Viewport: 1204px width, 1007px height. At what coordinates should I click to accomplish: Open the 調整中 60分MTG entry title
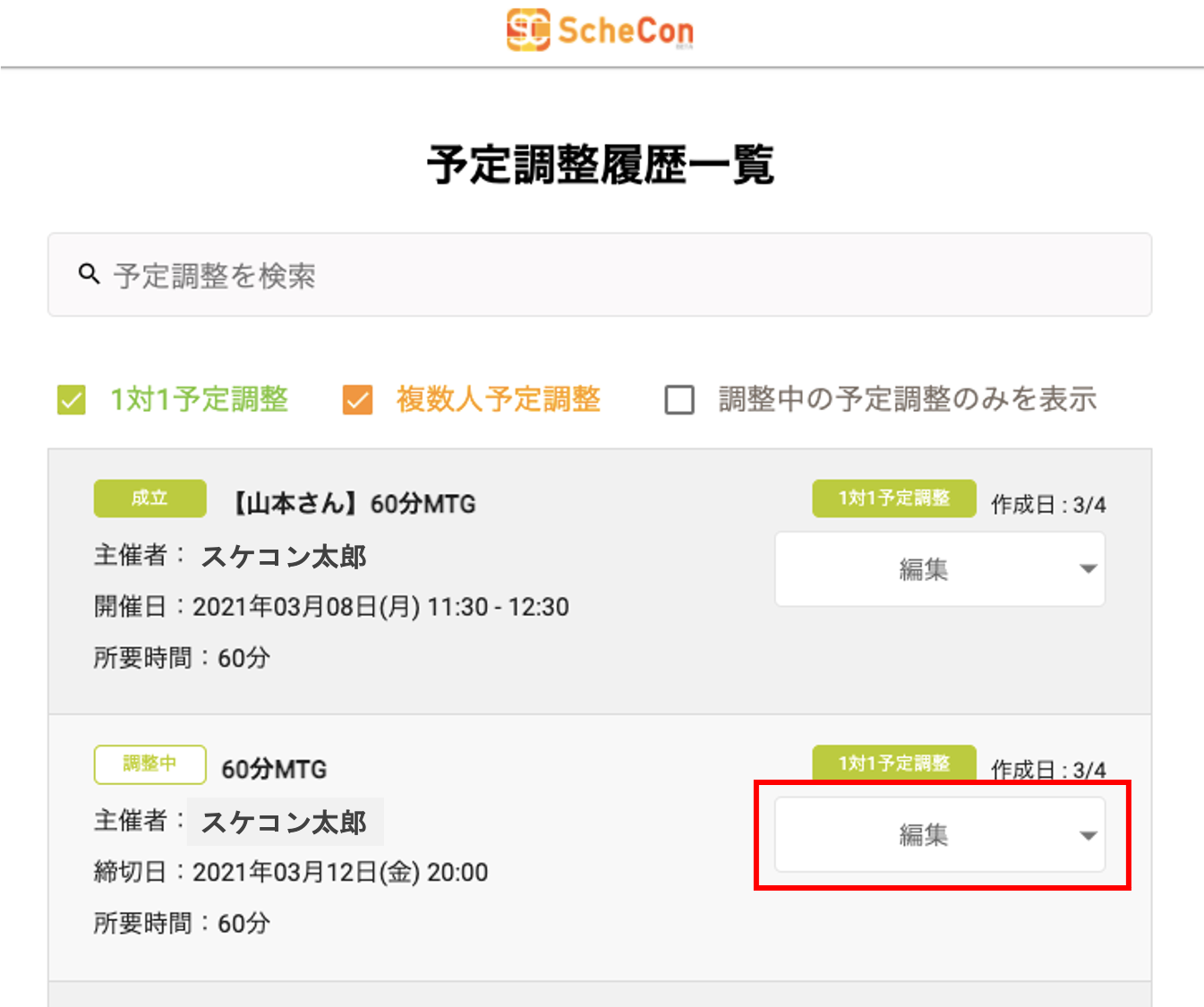click(x=274, y=769)
